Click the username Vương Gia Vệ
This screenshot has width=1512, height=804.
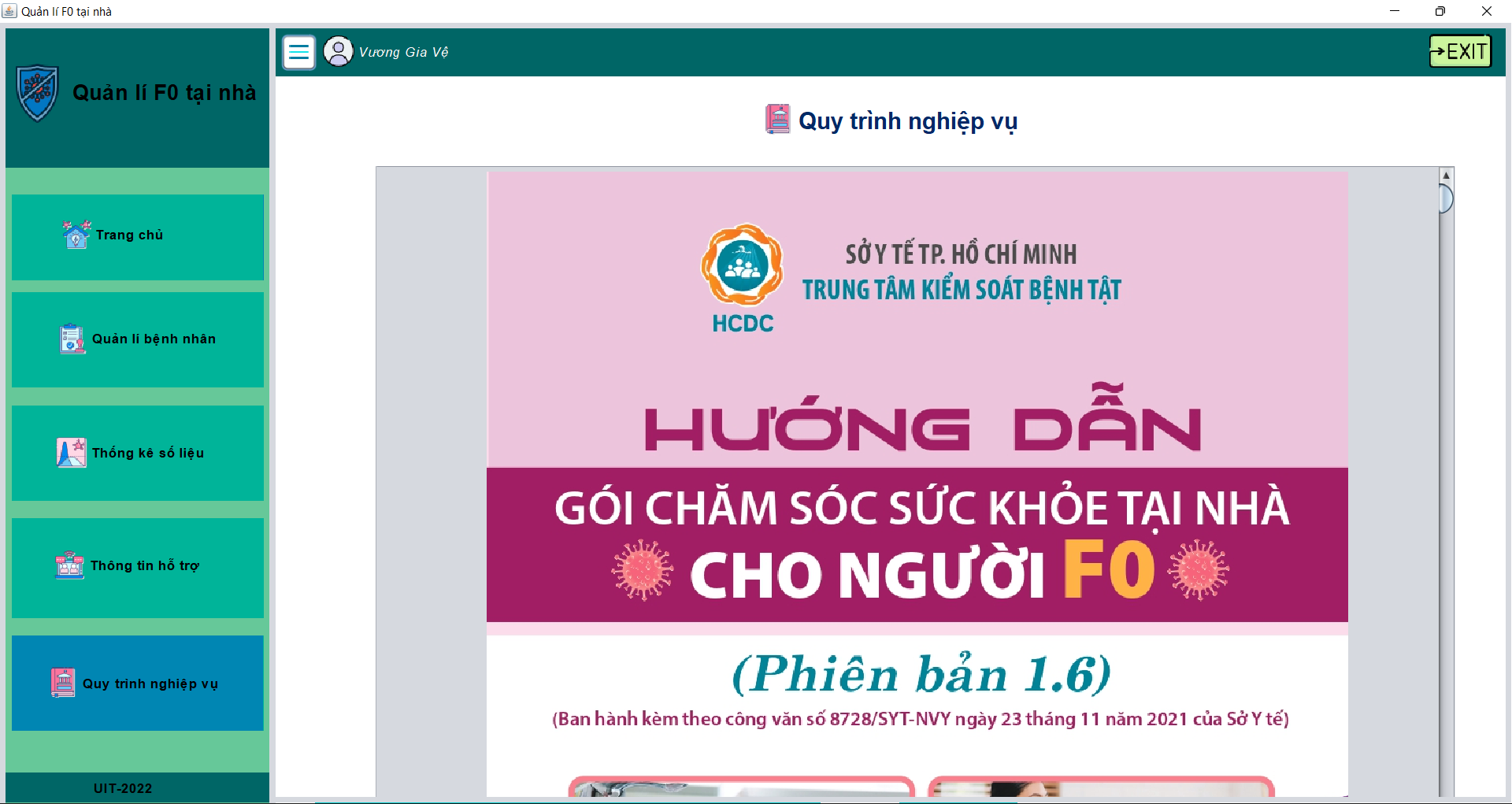(403, 52)
